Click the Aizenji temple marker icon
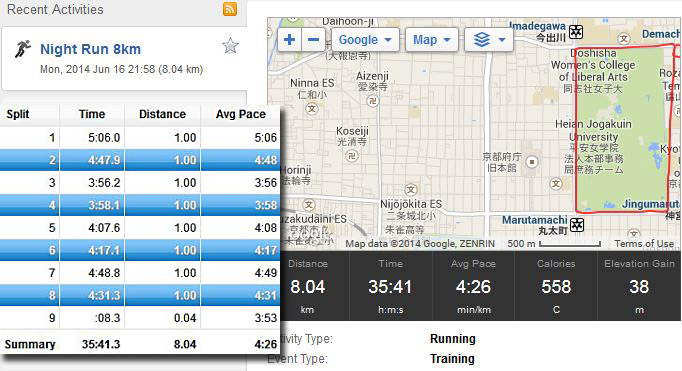 pos(372,101)
